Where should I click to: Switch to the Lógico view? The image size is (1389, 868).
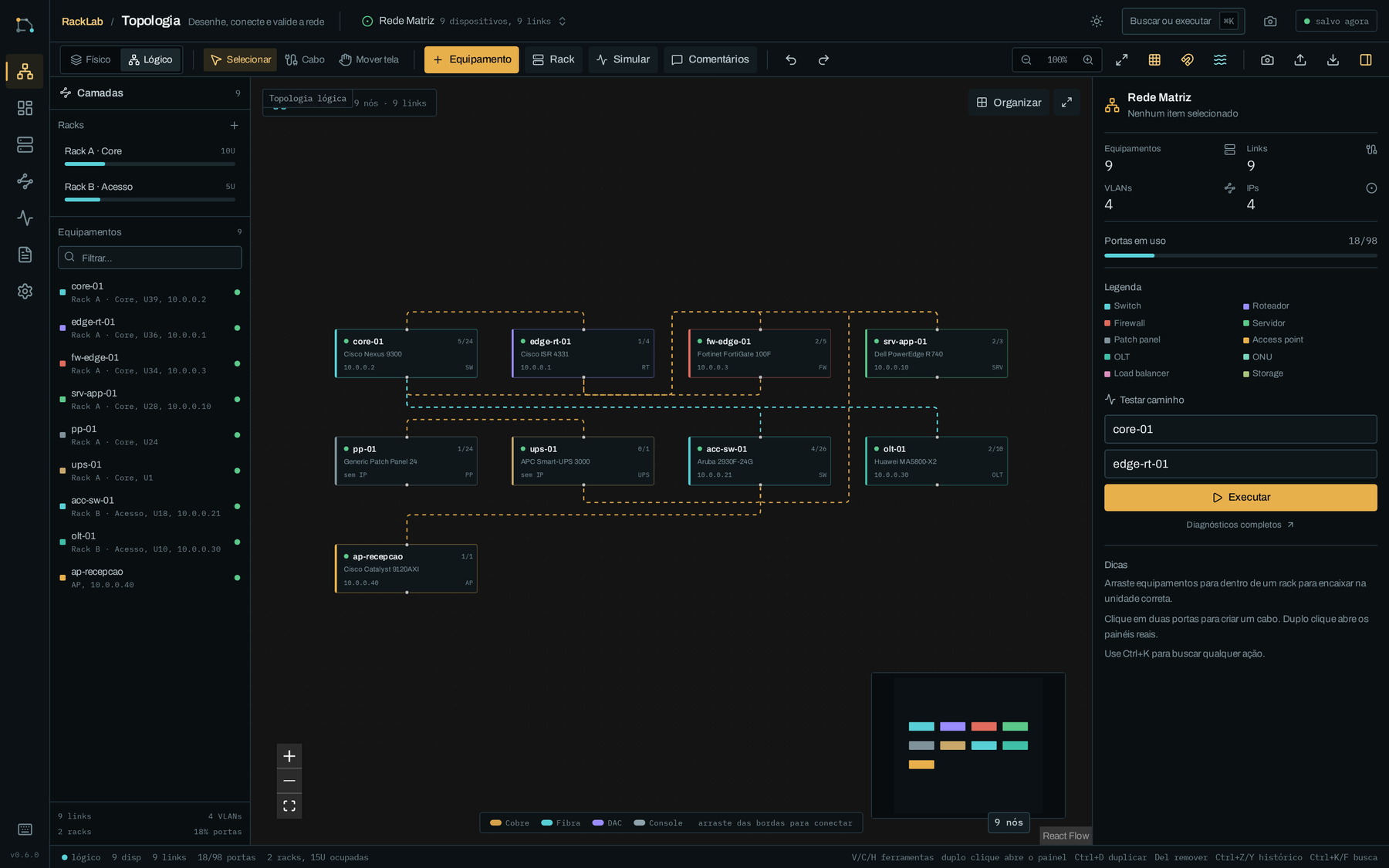click(150, 59)
